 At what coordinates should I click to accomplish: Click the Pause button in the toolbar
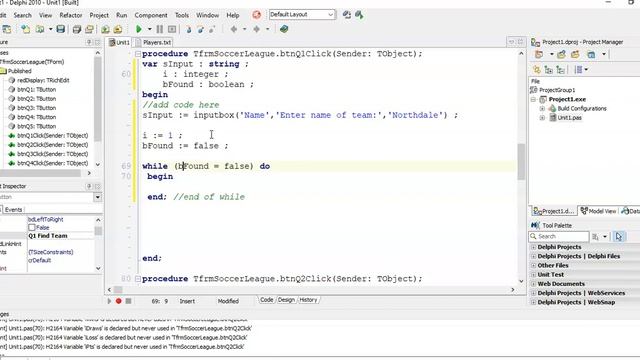coord(160,29)
